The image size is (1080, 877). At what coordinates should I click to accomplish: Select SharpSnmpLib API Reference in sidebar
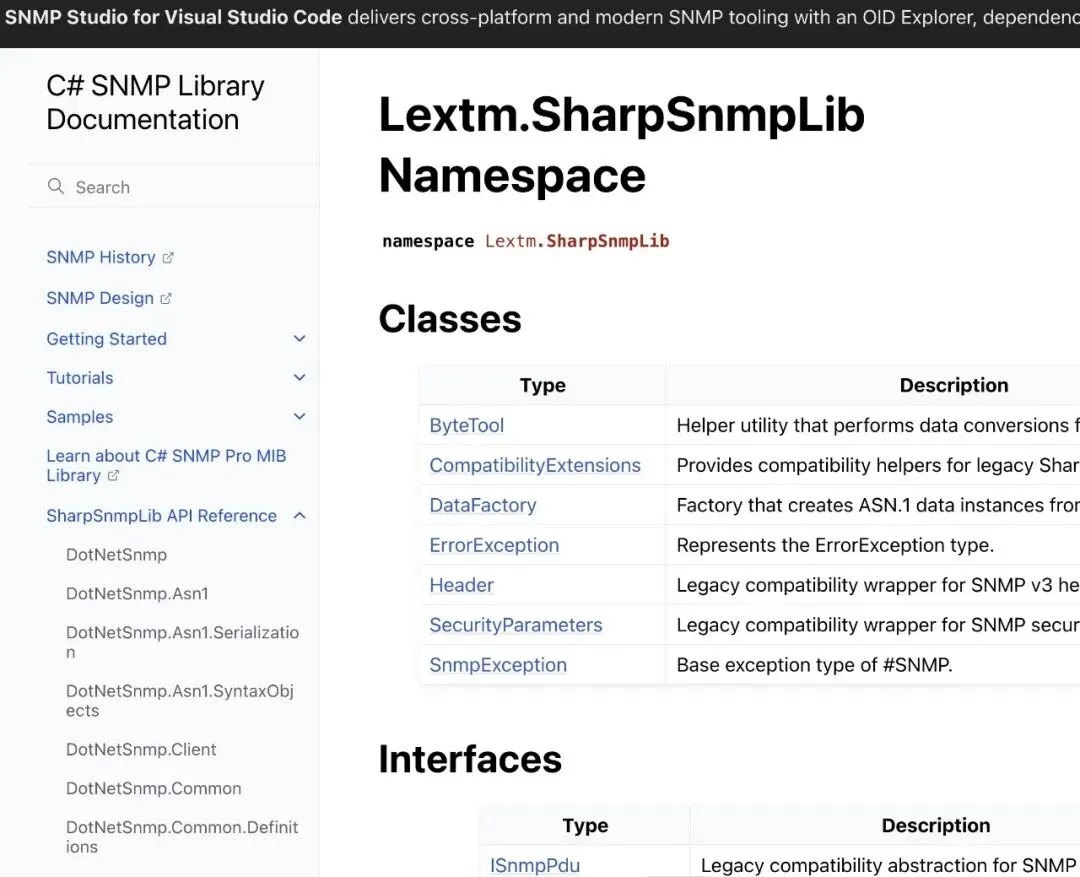[x=161, y=515]
